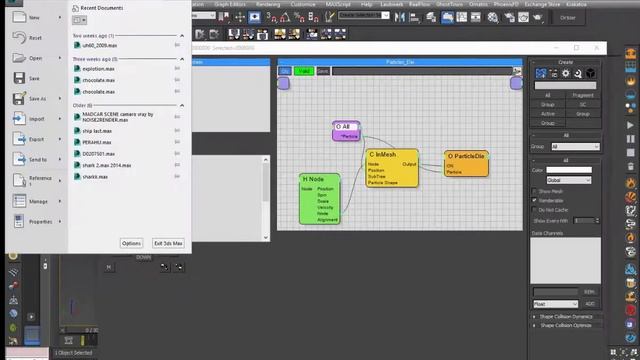Screen dimensions: 640x360
Task: Select the blue operators icon in Create panel
Action: [x=541, y=73]
